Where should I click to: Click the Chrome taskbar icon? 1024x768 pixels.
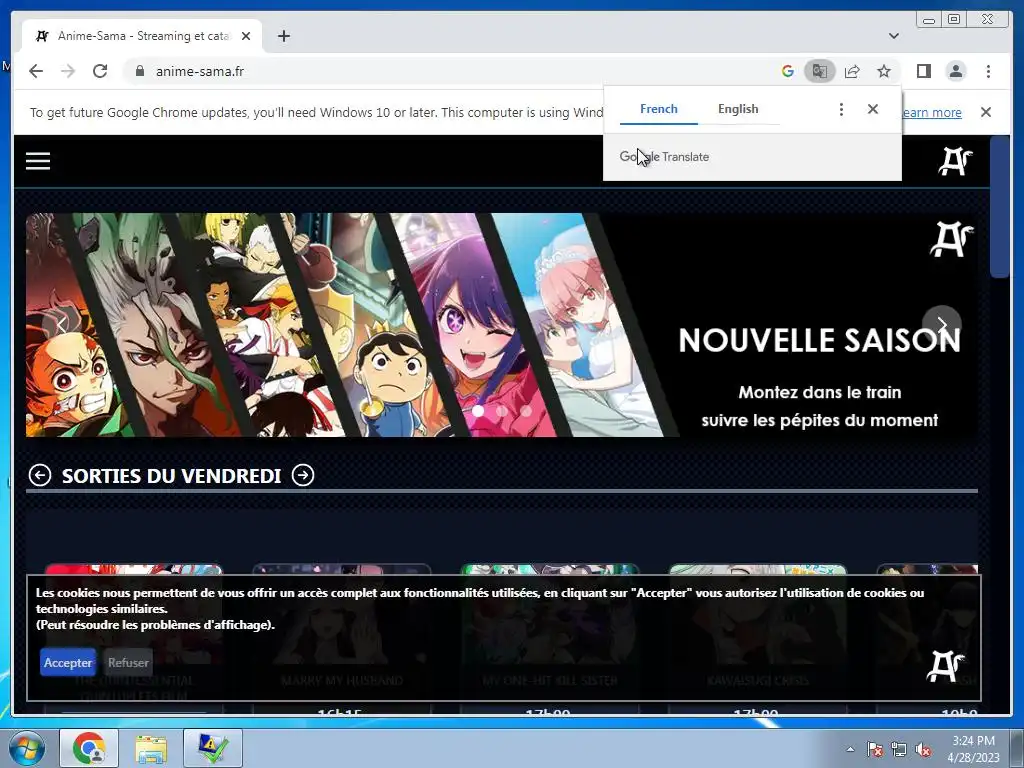coord(89,748)
